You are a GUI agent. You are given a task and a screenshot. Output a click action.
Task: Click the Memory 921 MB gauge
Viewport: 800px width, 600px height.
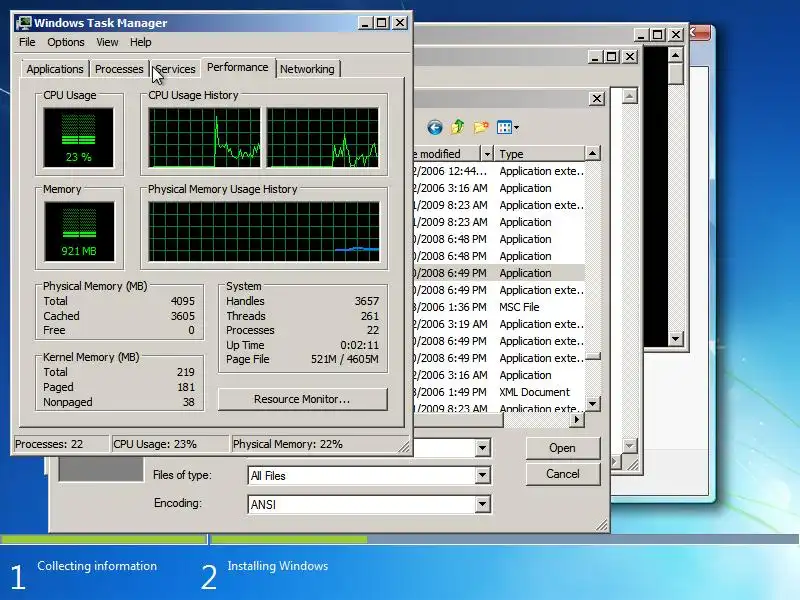pyautogui.click(x=79, y=231)
